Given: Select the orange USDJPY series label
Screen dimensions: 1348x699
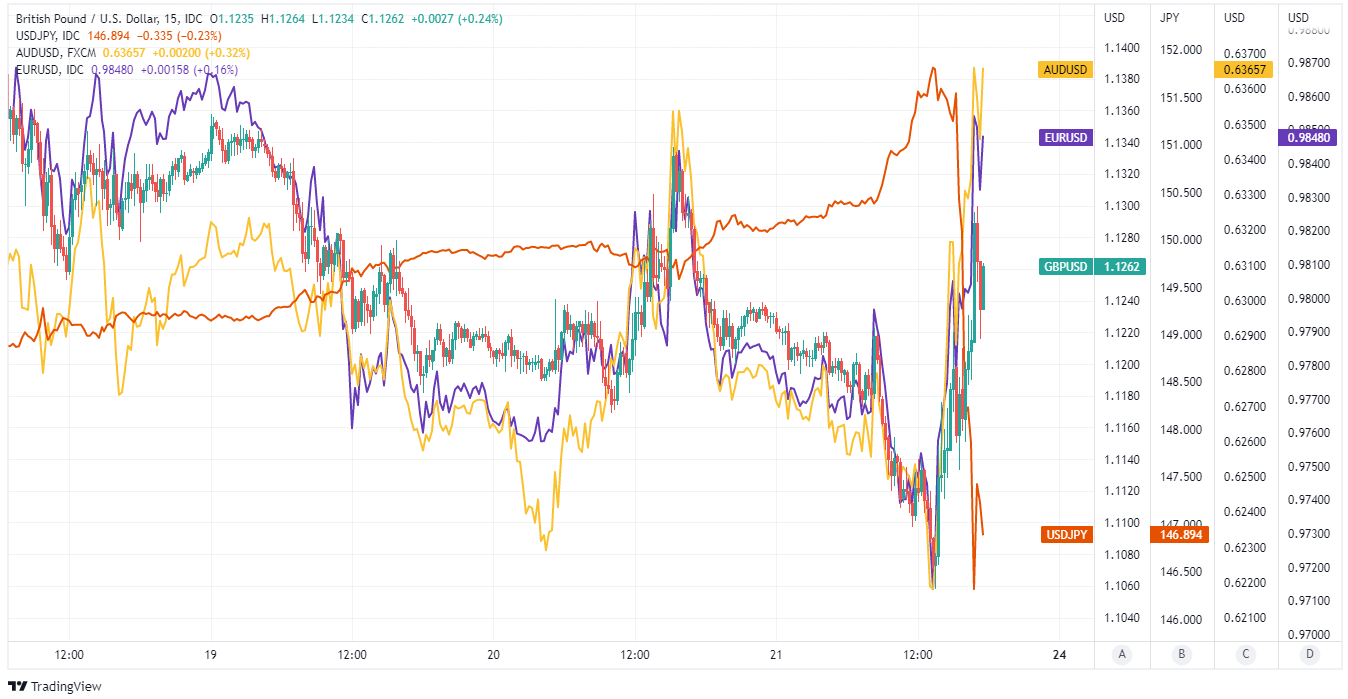Looking at the screenshot, I should [1066, 535].
